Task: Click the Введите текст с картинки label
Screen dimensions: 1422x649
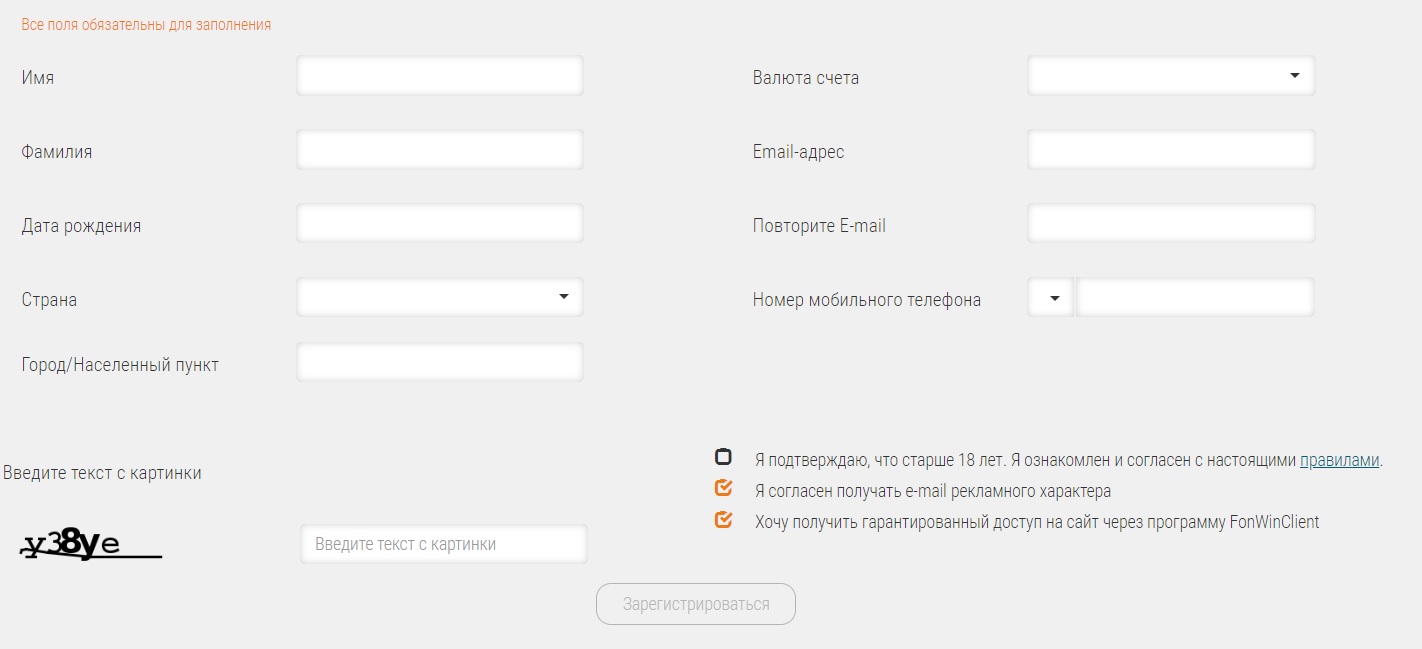Action: [x=102, y=473]
